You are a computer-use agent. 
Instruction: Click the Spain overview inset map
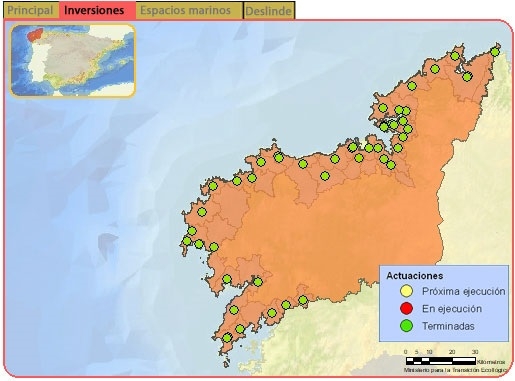73,61
